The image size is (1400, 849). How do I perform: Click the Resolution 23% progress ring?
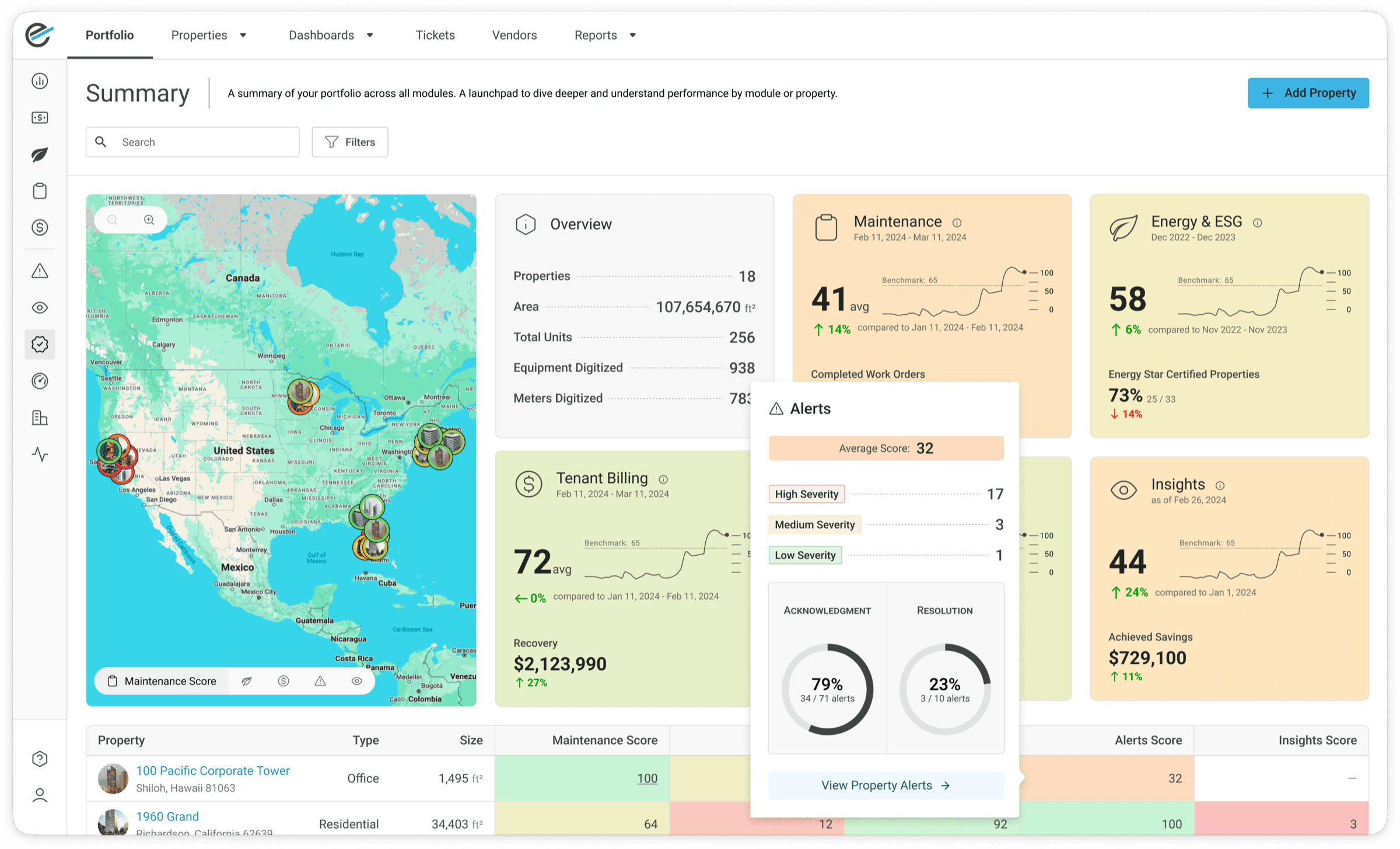point(945,689)
